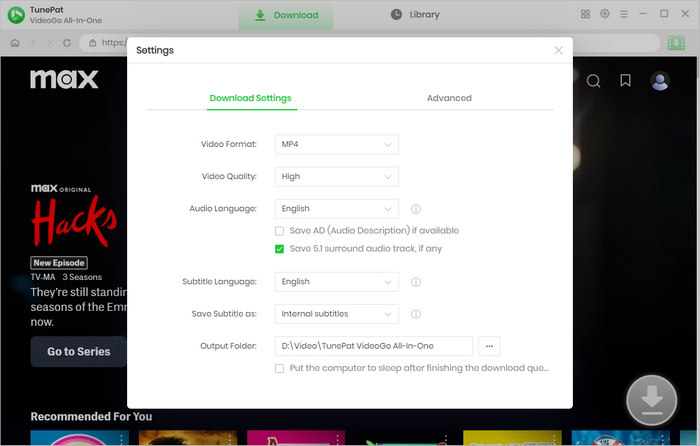
Task: Click the New Episode badge
Action: coord(59,263)
